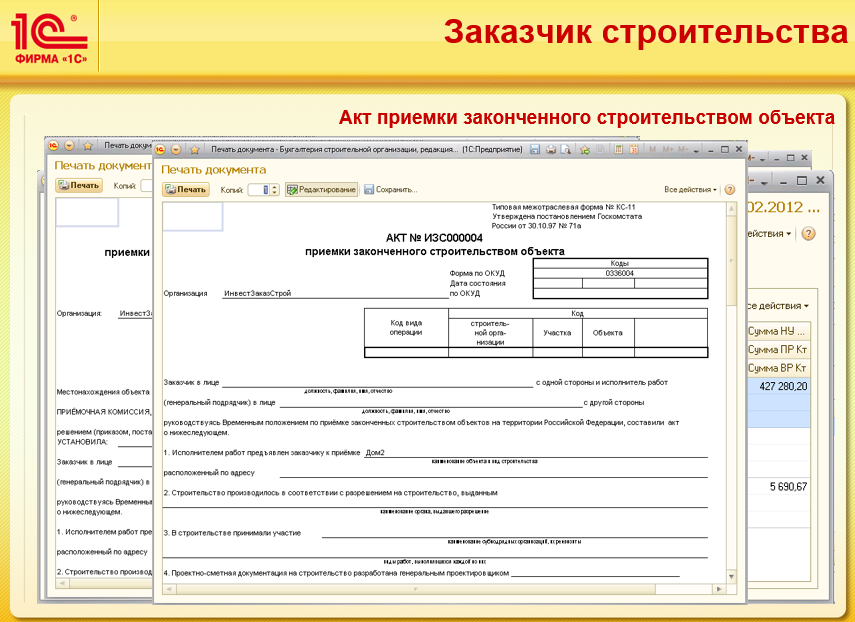The width and height of the screenshot is (855, 622).
Task: Click the 1C logo icon in front window title bar
Action: (x=160, y=149)
